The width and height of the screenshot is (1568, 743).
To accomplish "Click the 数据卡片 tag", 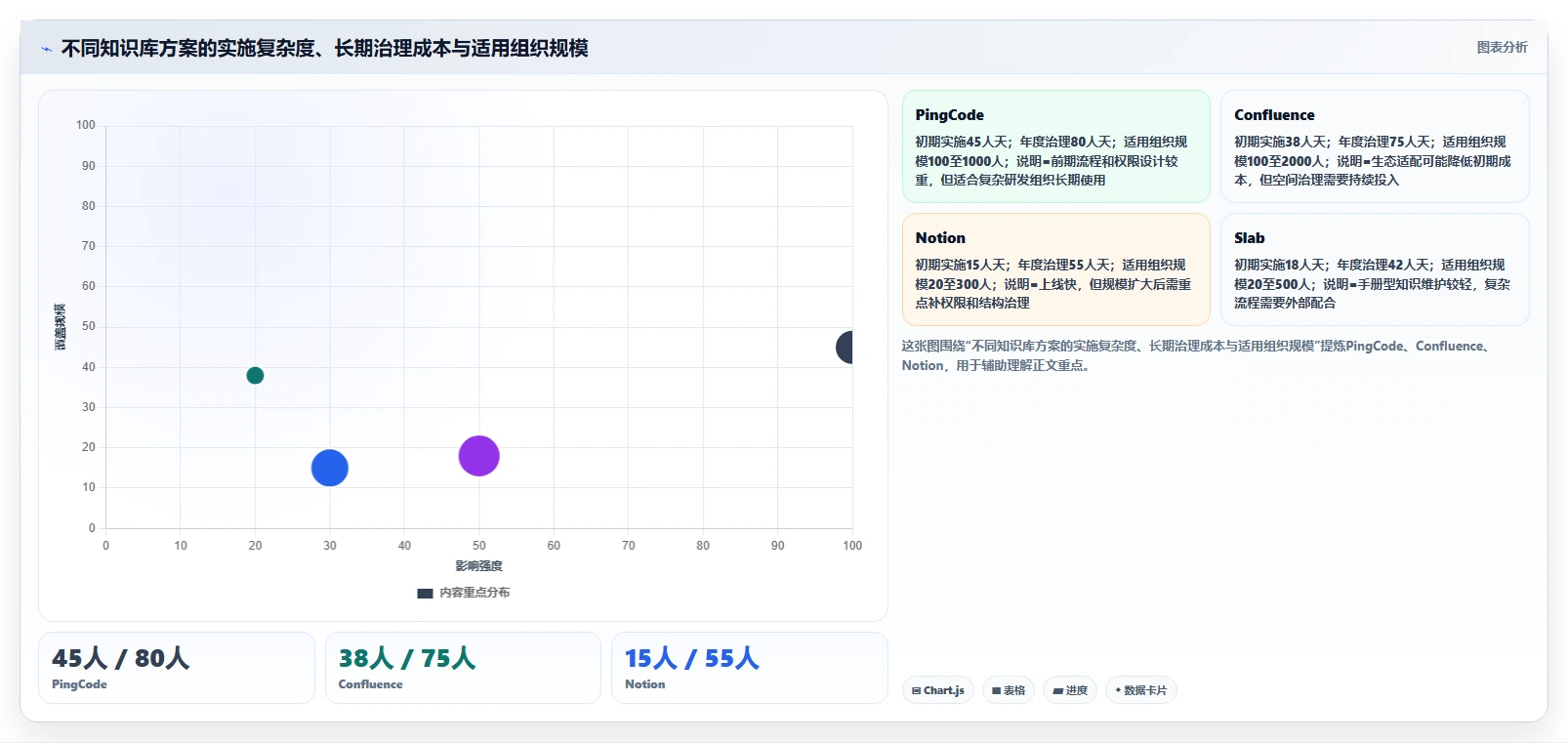I will click(1141, 690).
